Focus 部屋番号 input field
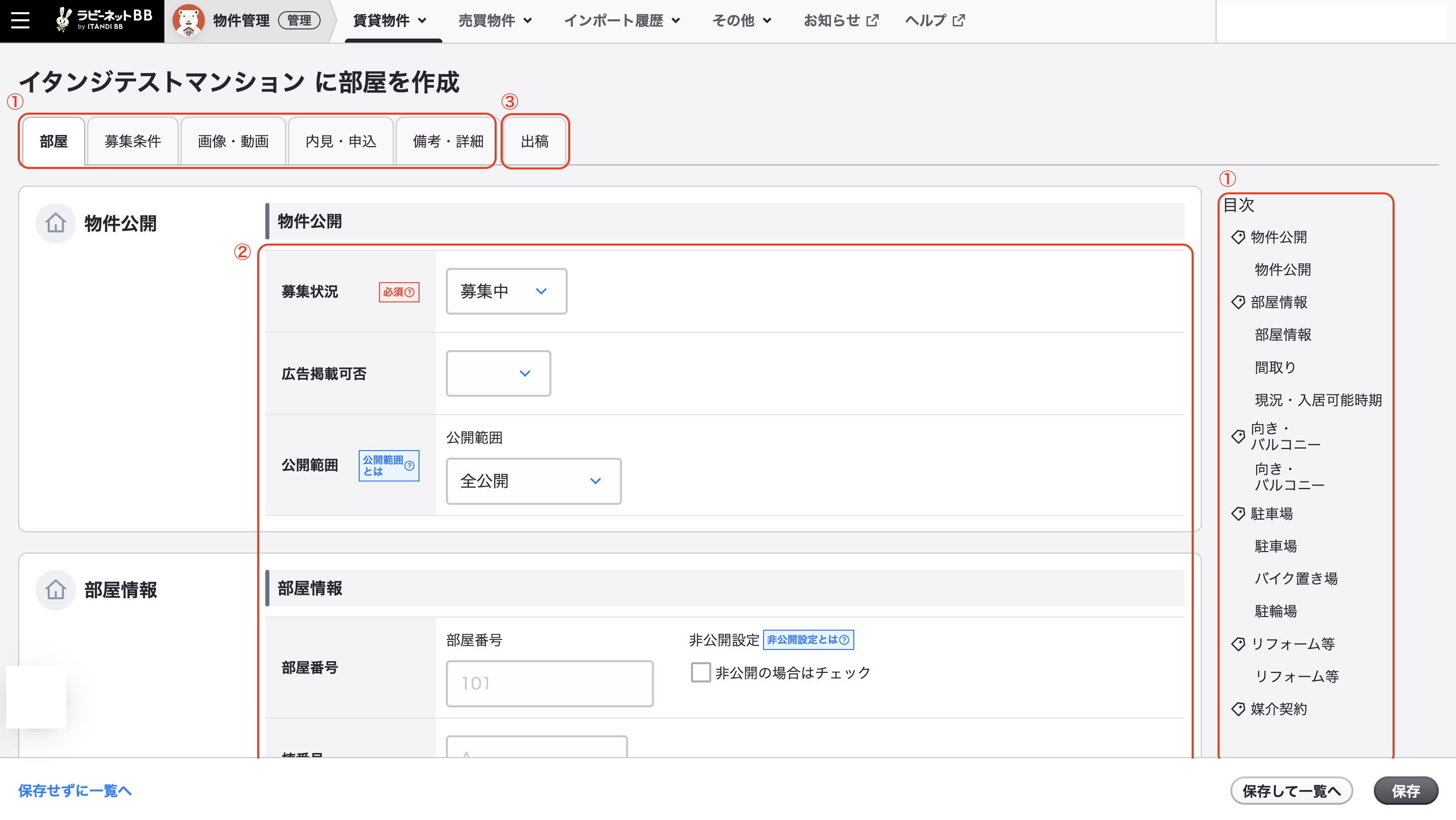 tap(549, 683)
